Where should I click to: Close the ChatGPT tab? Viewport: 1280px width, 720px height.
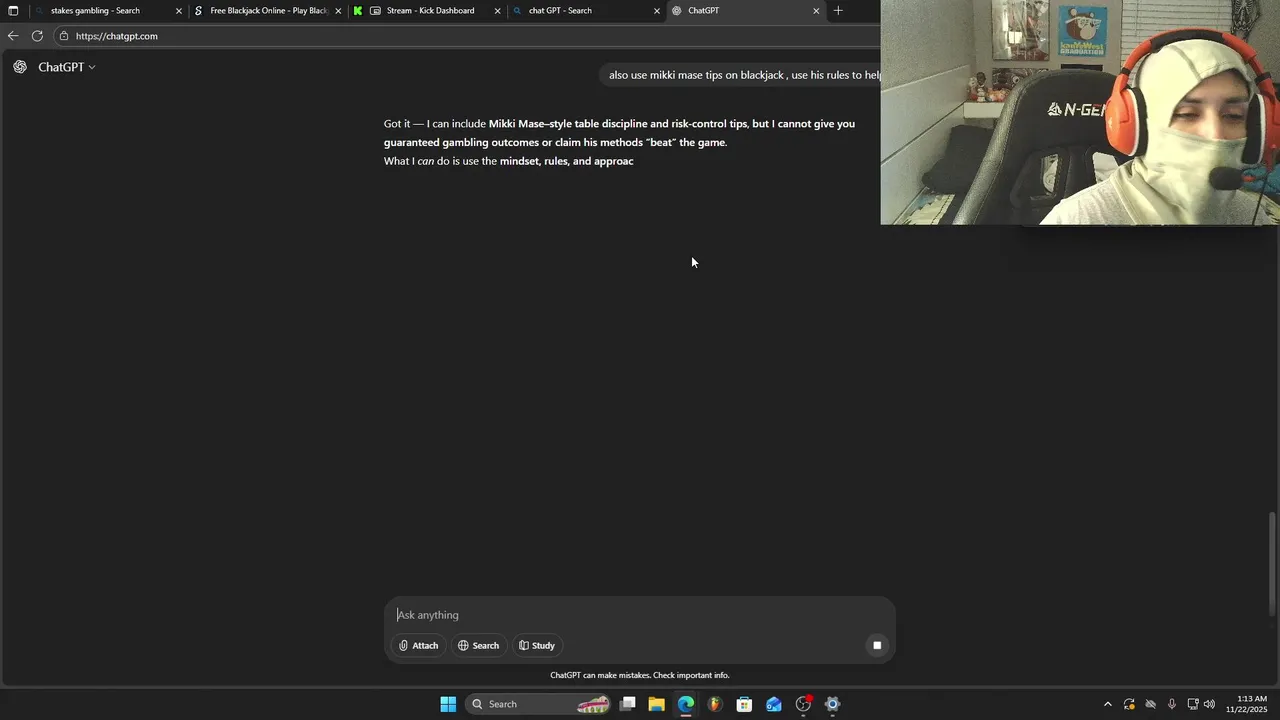tap(816, 11)
